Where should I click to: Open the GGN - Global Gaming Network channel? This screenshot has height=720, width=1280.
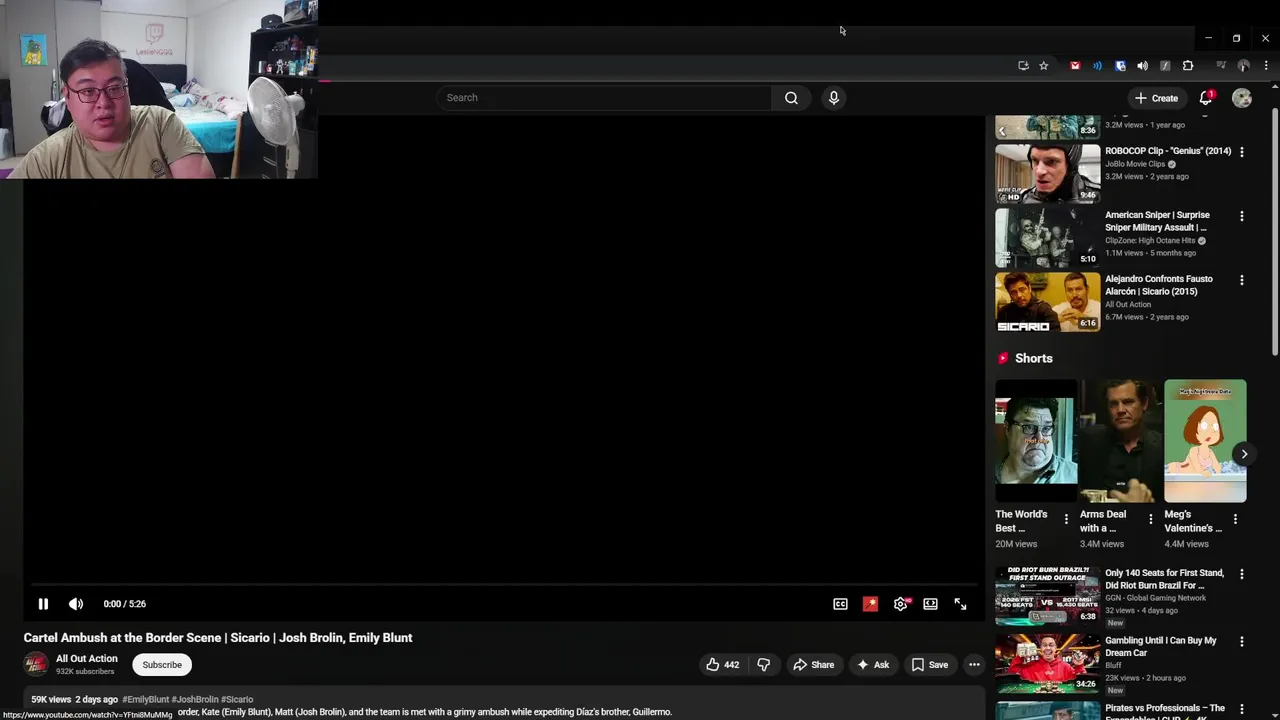(1155, 598)
